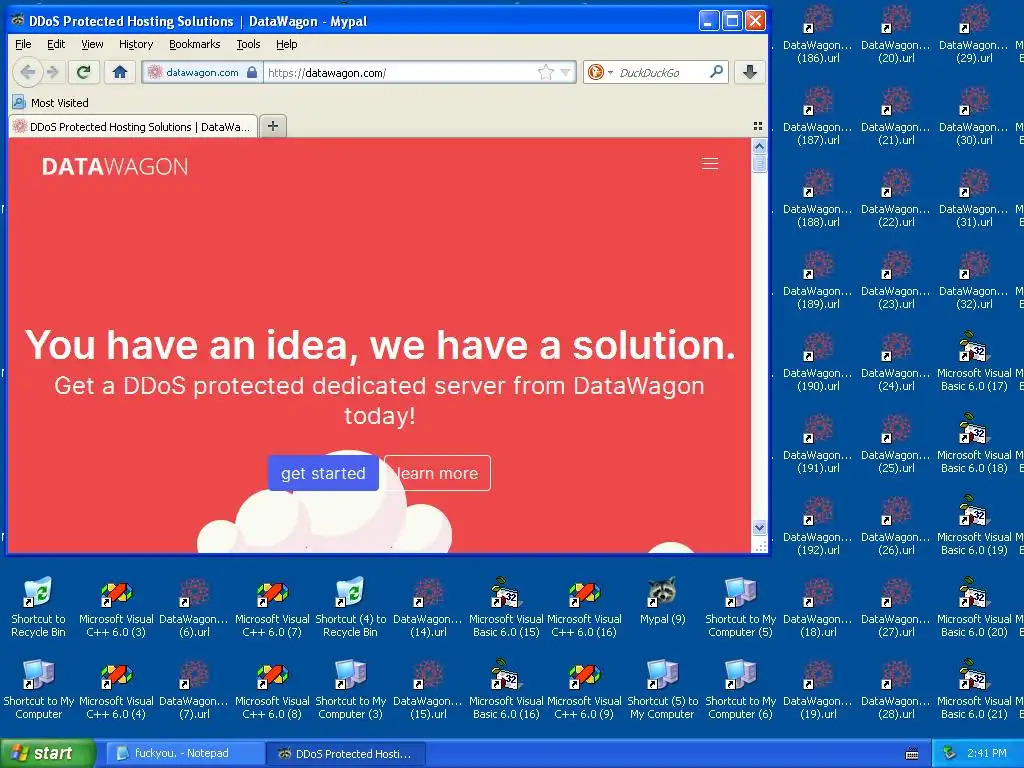Open the Downloads arrow button in toolbar
This screenshot has height=768, width=1024.
pyautogui.click(x=750, y=72)
